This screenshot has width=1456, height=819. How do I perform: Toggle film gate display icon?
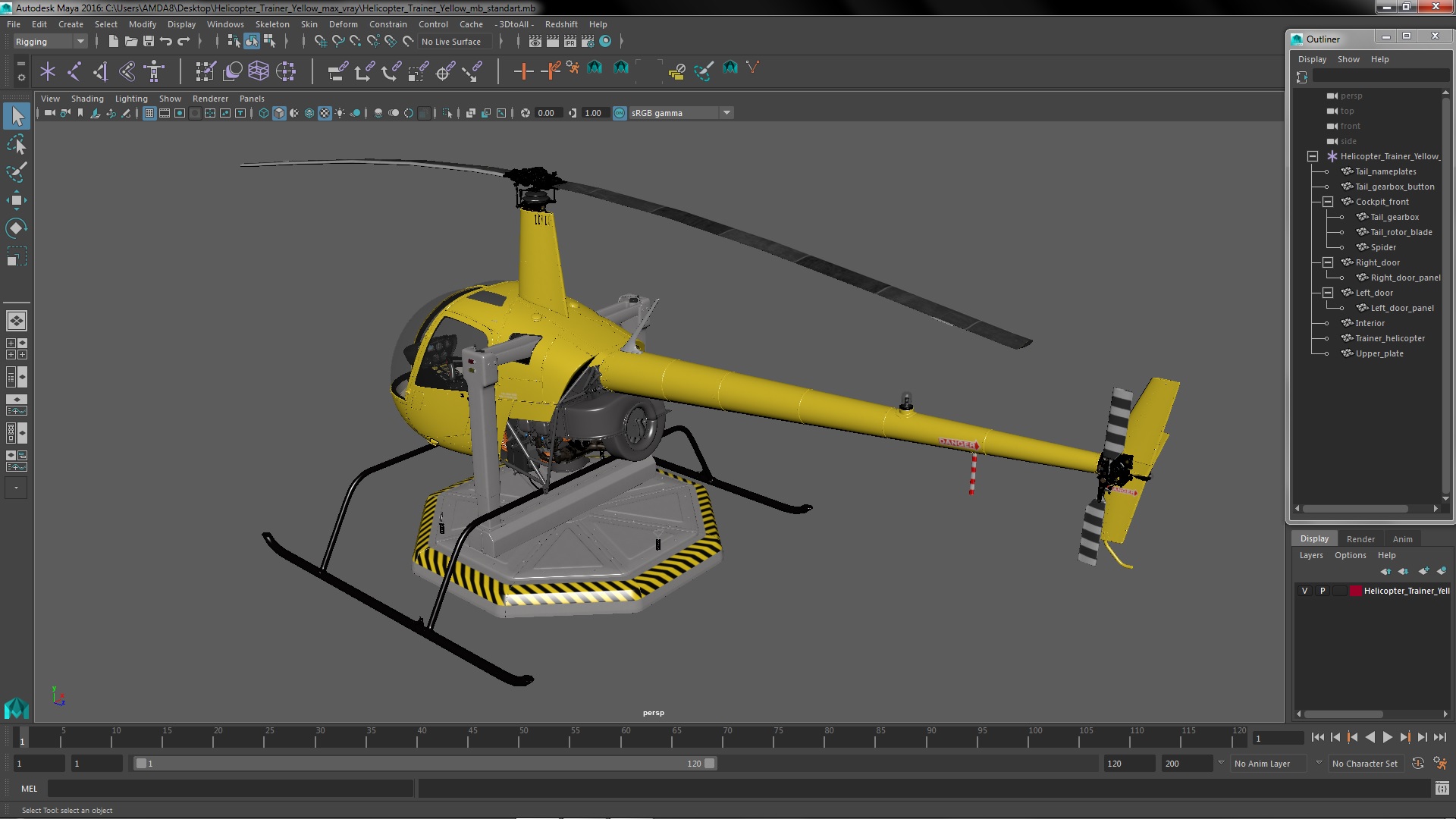coord(165,113)
